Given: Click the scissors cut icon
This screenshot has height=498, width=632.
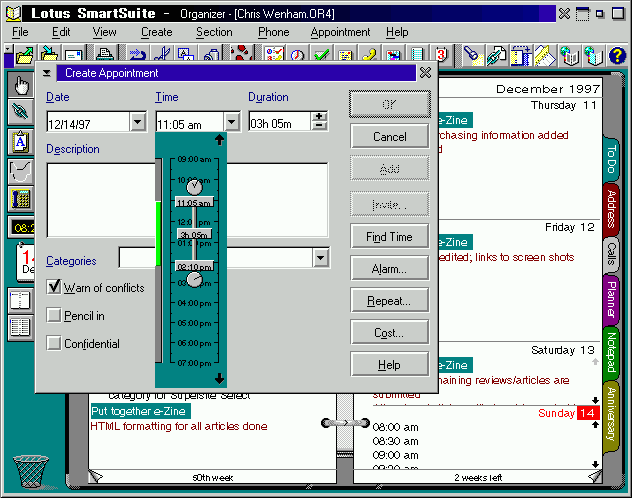Looking at the screenshot, I should click(162, 55).
